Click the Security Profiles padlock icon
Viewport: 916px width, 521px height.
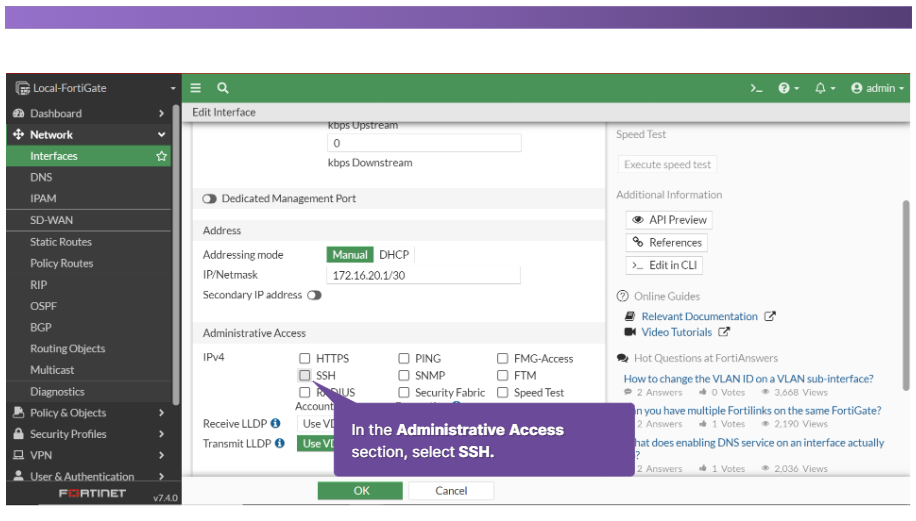pyautogui.click(x=19, y=433)
